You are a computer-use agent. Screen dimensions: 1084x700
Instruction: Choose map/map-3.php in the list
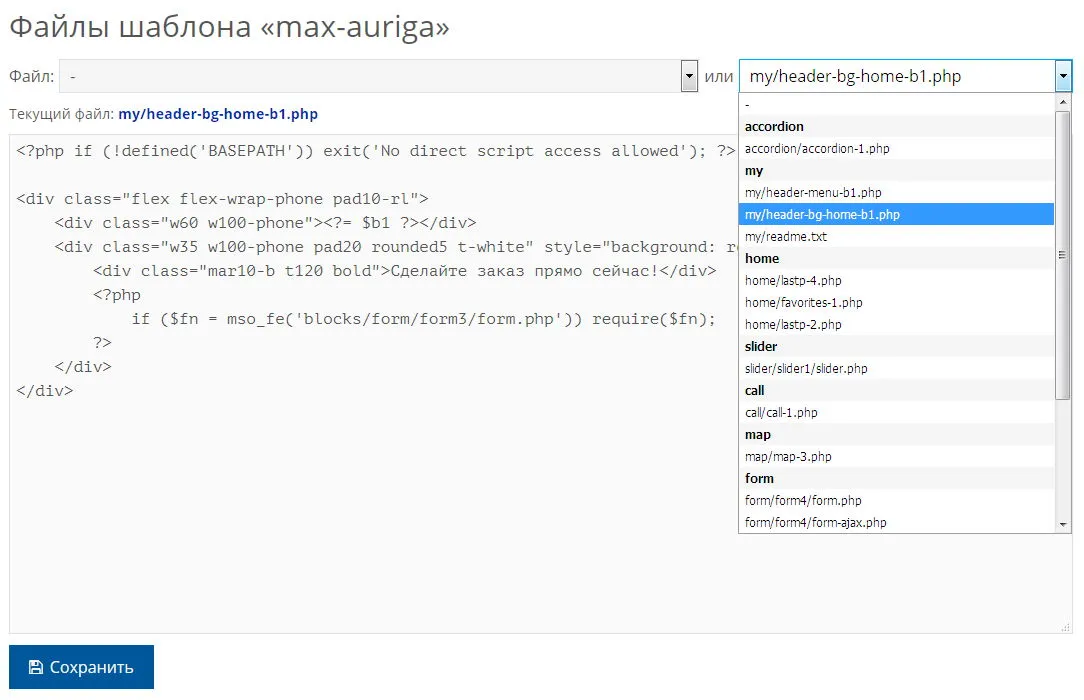tap(788, 456)
